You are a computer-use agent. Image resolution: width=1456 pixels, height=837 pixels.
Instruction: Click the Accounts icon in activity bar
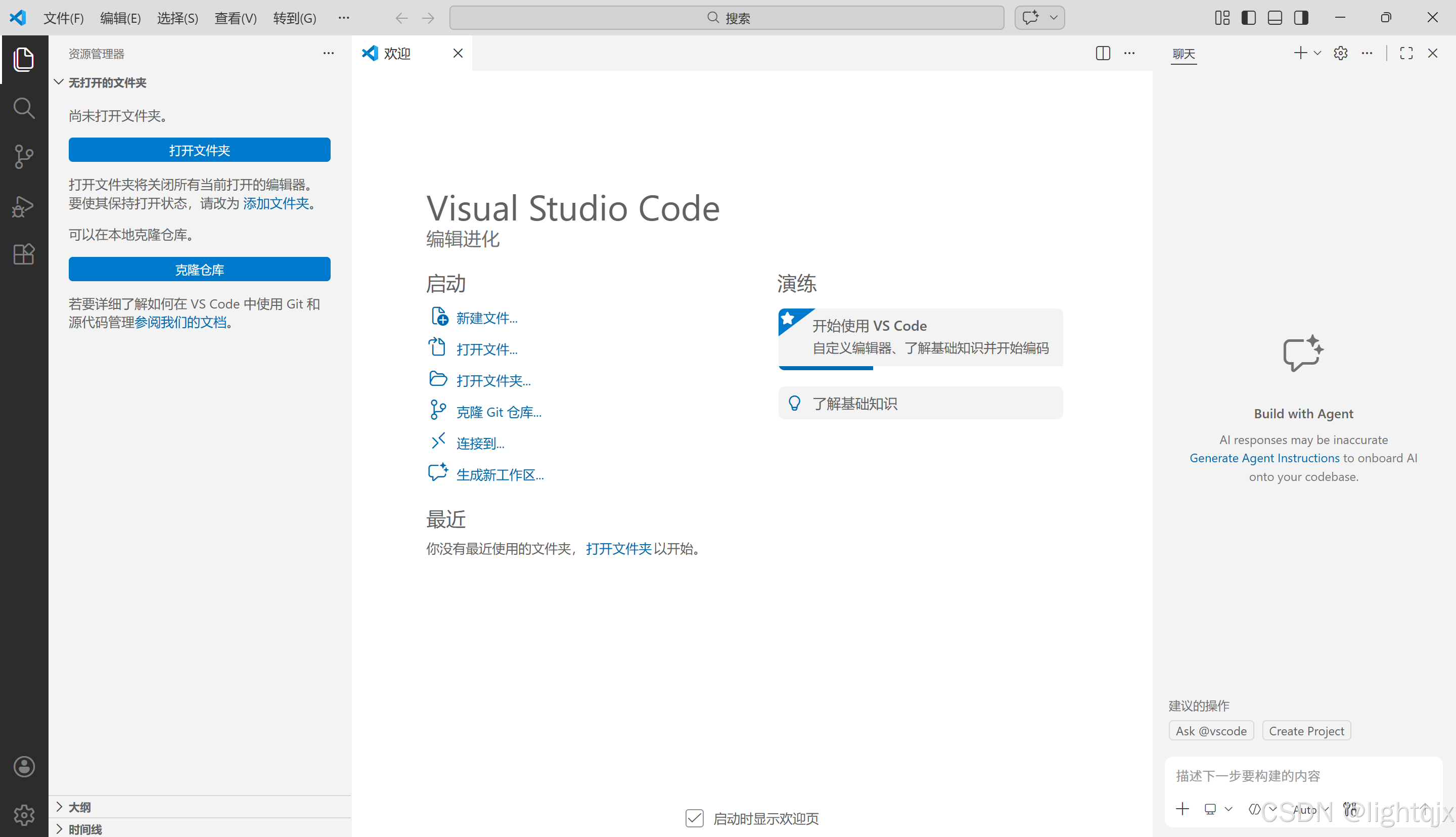coord(24,766)
